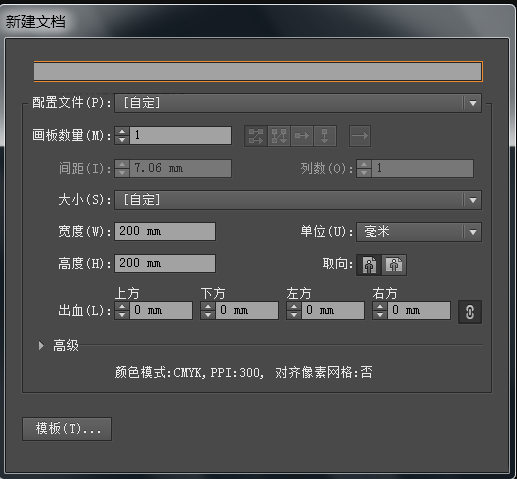The image size is (517, 479).
Task: Open the 大小 size dropdown
Action: [x=298, y=200]
